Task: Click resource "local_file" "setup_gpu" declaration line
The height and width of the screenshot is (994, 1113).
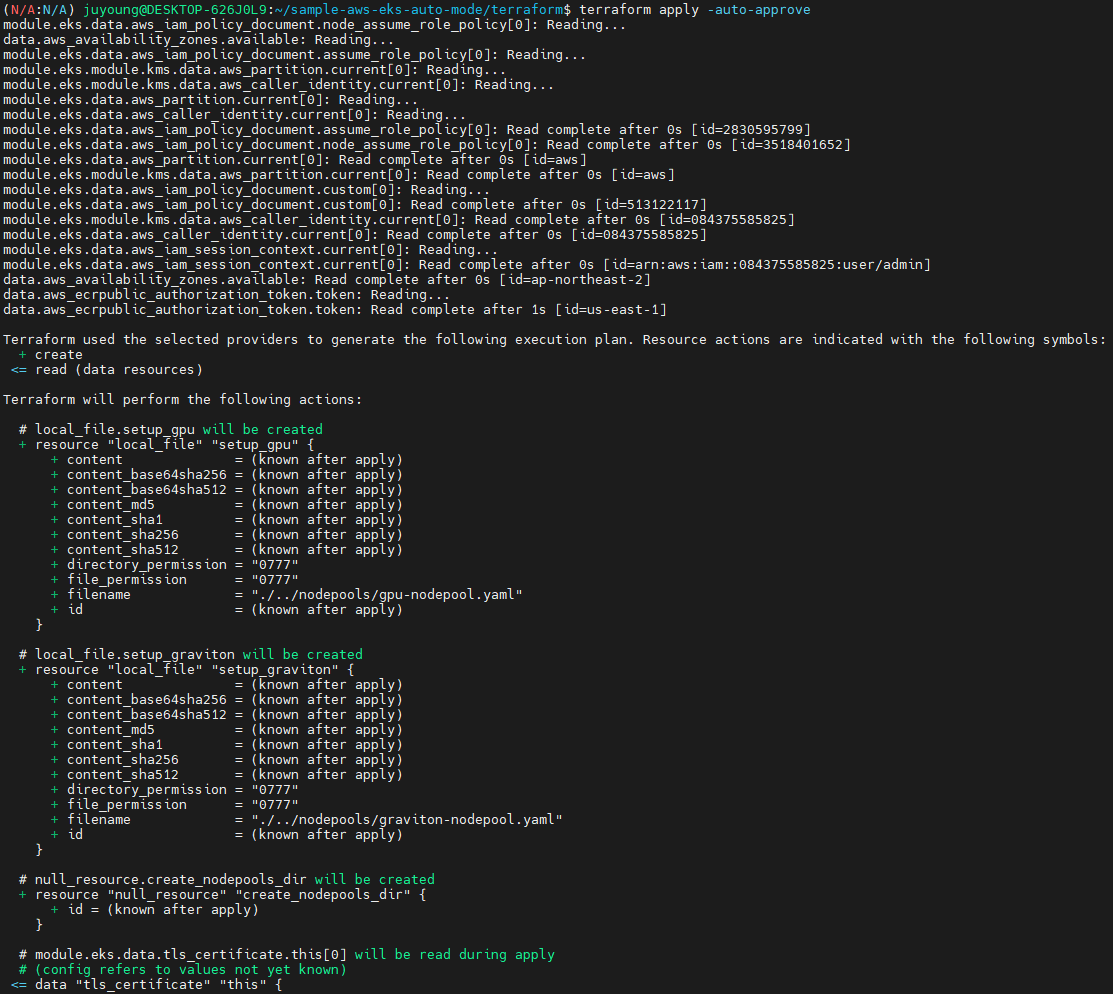Action: click(x=166, y=444)
